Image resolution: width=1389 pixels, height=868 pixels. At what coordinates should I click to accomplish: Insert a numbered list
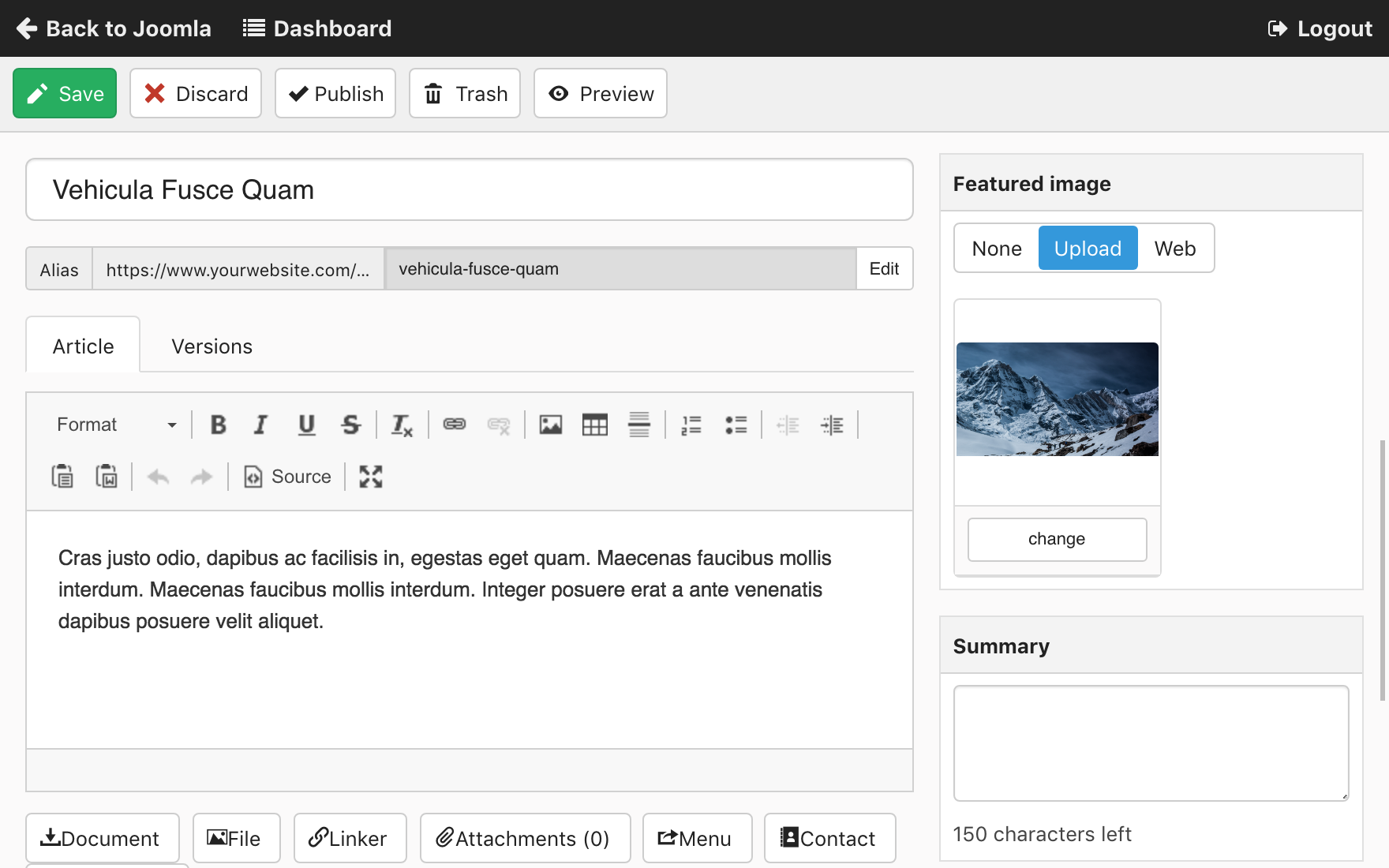click(x=691, y=425)
